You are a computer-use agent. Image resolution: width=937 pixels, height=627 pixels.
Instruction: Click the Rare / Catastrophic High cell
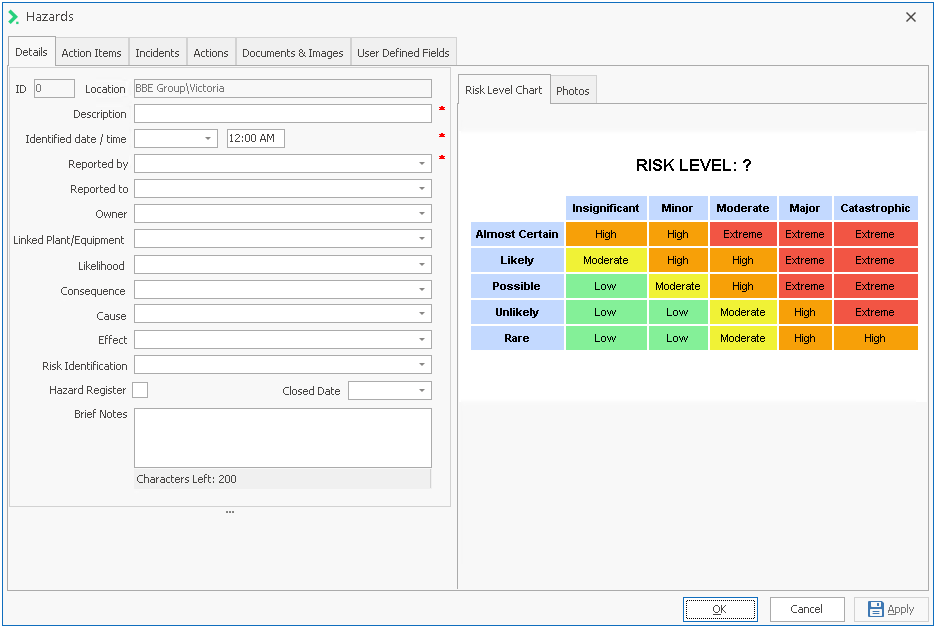875,338
